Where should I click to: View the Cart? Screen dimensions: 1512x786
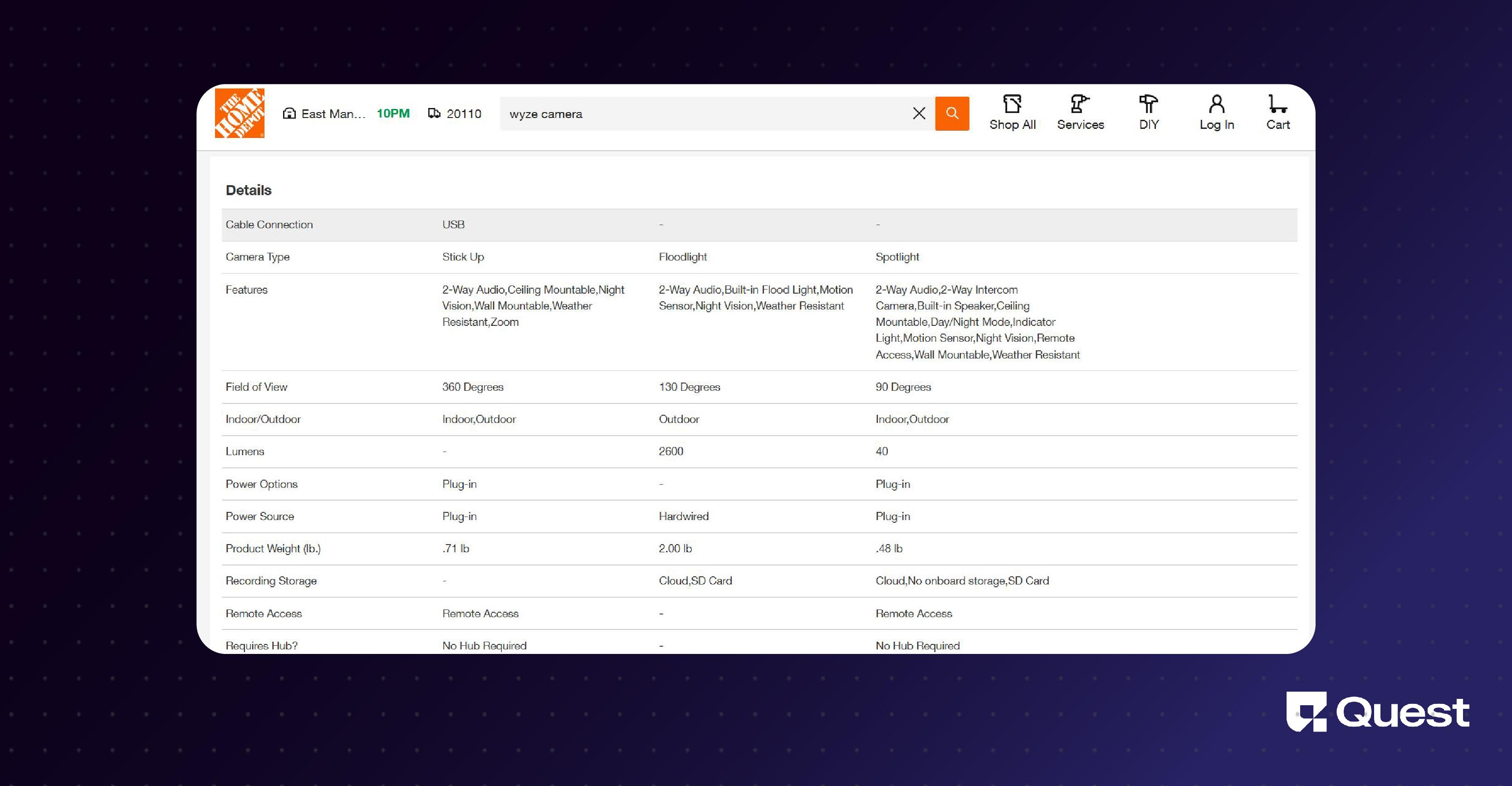pyautogui.click(x=1278, y=113)
